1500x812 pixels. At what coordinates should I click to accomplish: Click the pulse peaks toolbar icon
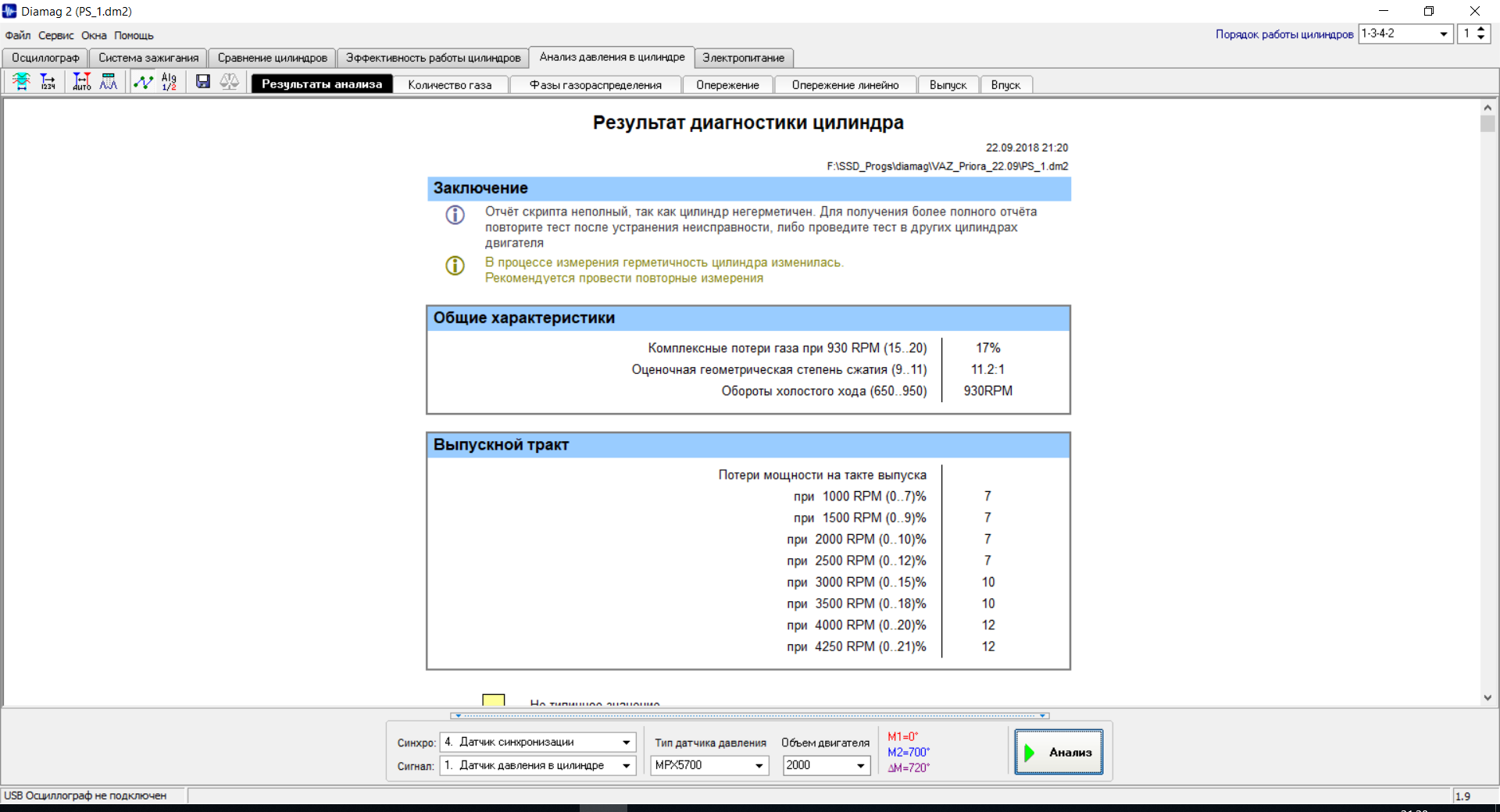[109, 81]
